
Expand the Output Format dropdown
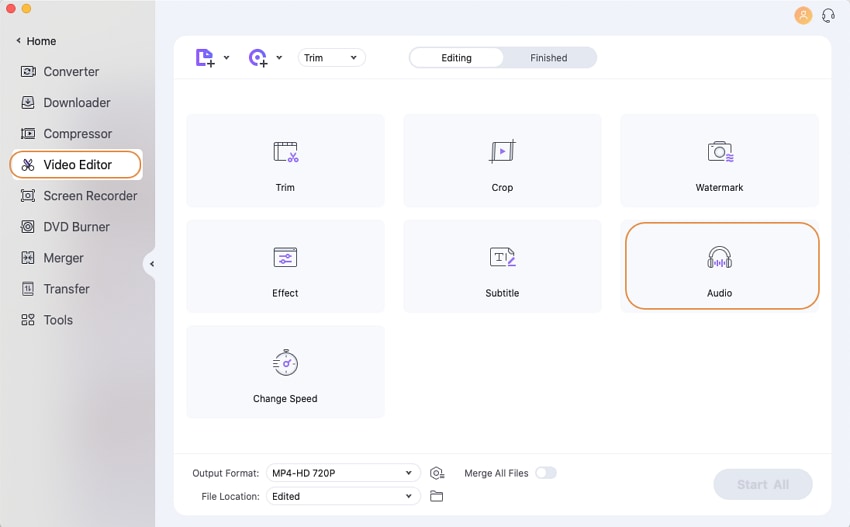click(342, 473)
